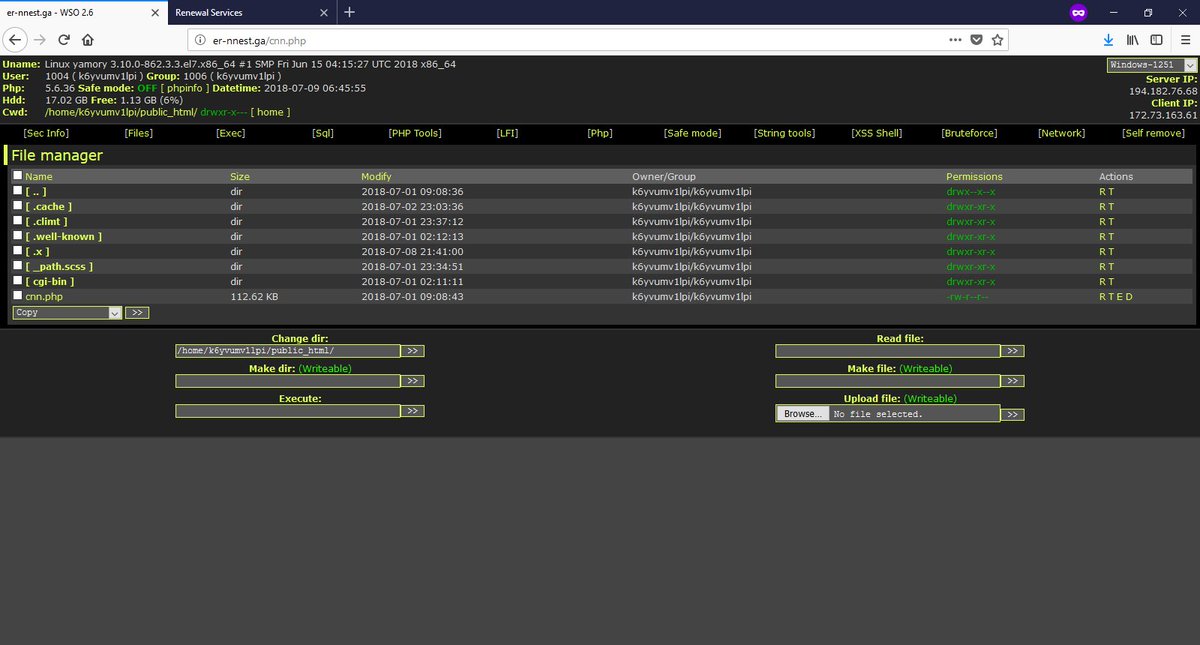Check the .well-known directory checkbox
This screenshot has width=1200, height=645.
coord(17,236)
